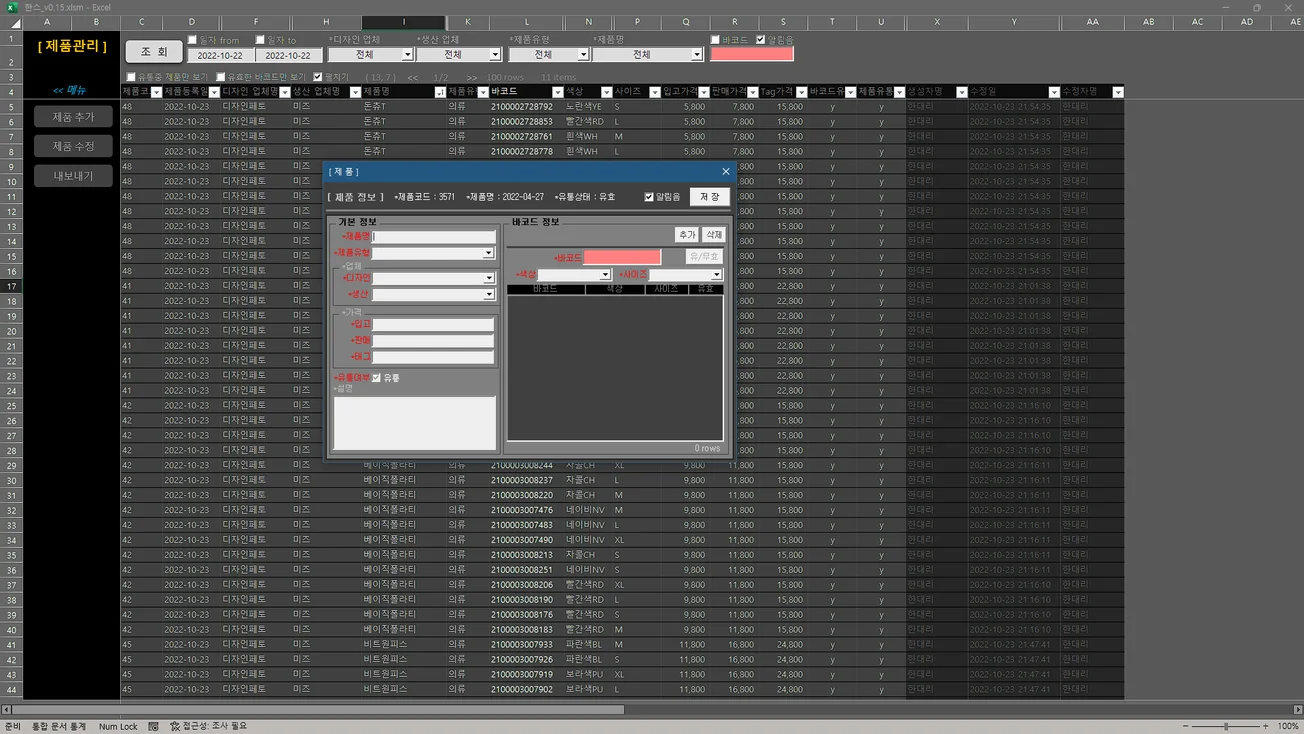Click the 태그 price field in dialog
1304x734 pixels.
[433, 357]
